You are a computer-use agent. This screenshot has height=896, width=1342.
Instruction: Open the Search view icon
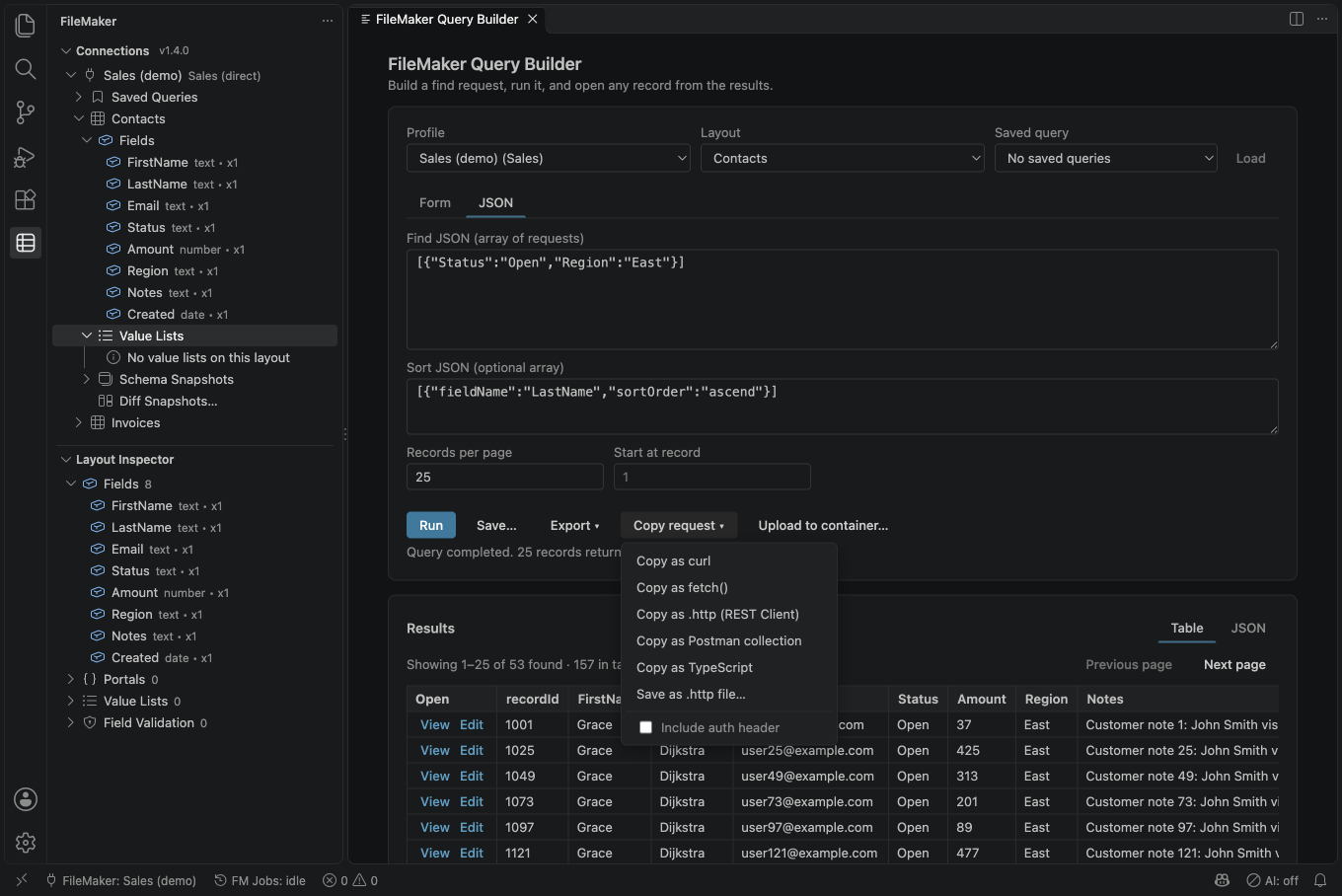[x=26, y=68]
